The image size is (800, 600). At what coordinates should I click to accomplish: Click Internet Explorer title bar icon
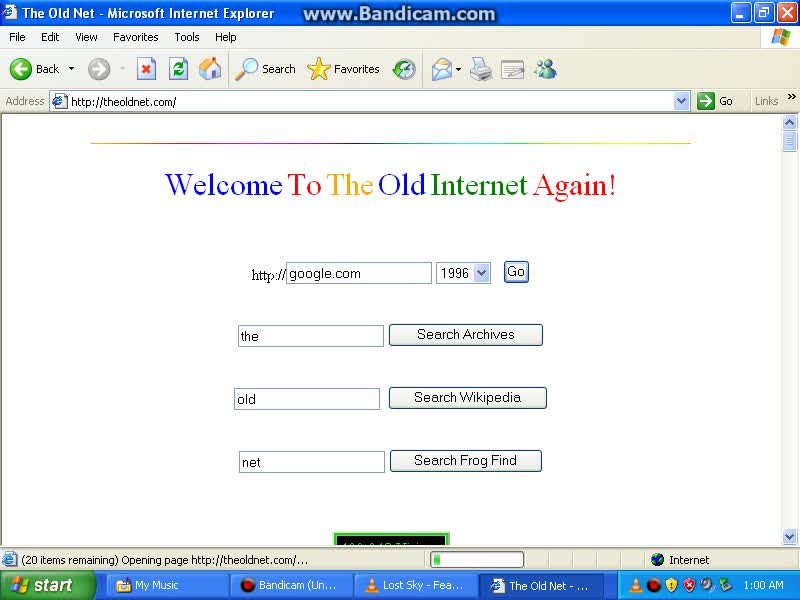[x=10, y=12]
